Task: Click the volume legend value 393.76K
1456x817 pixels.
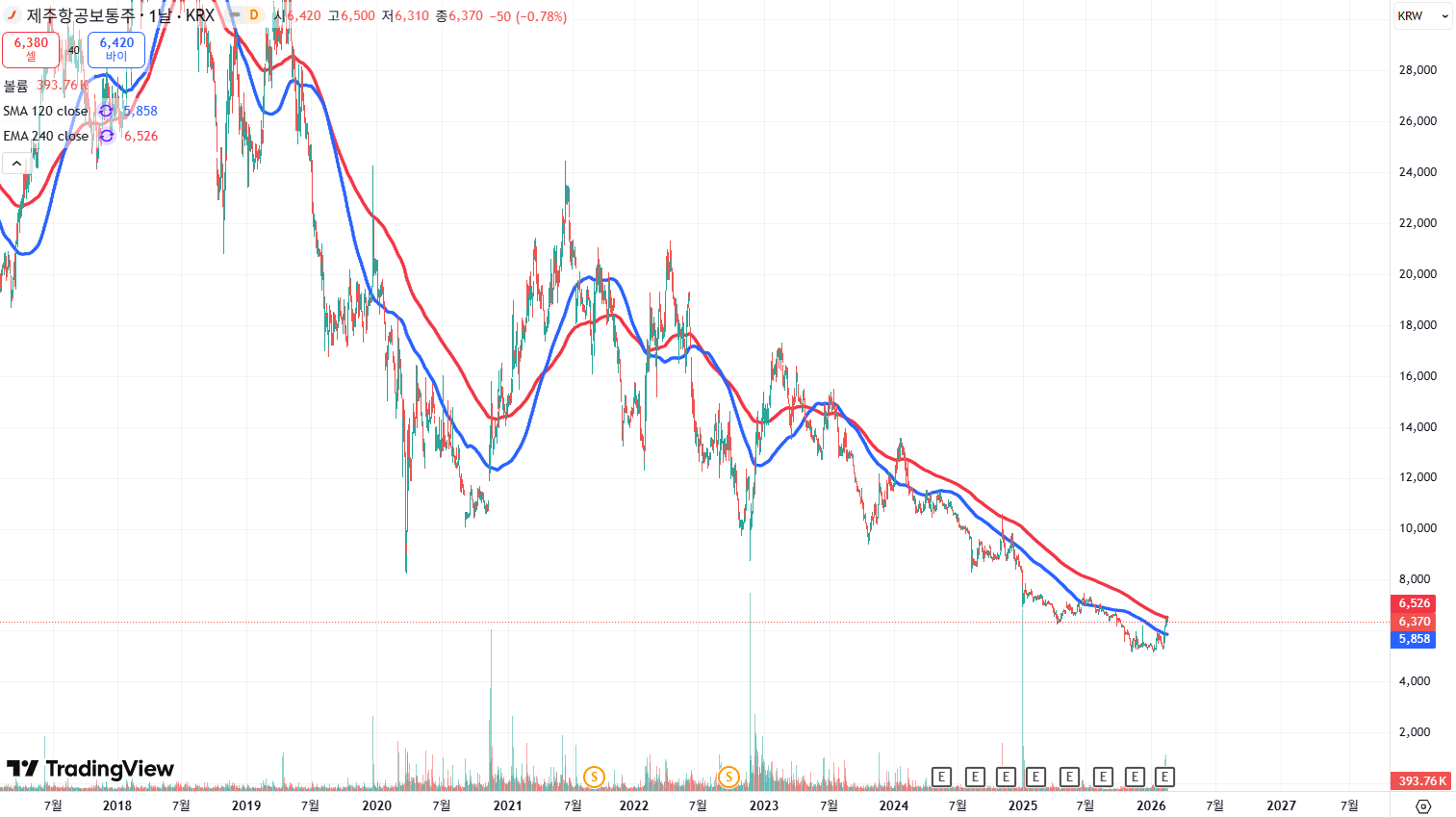Action: 63,86
